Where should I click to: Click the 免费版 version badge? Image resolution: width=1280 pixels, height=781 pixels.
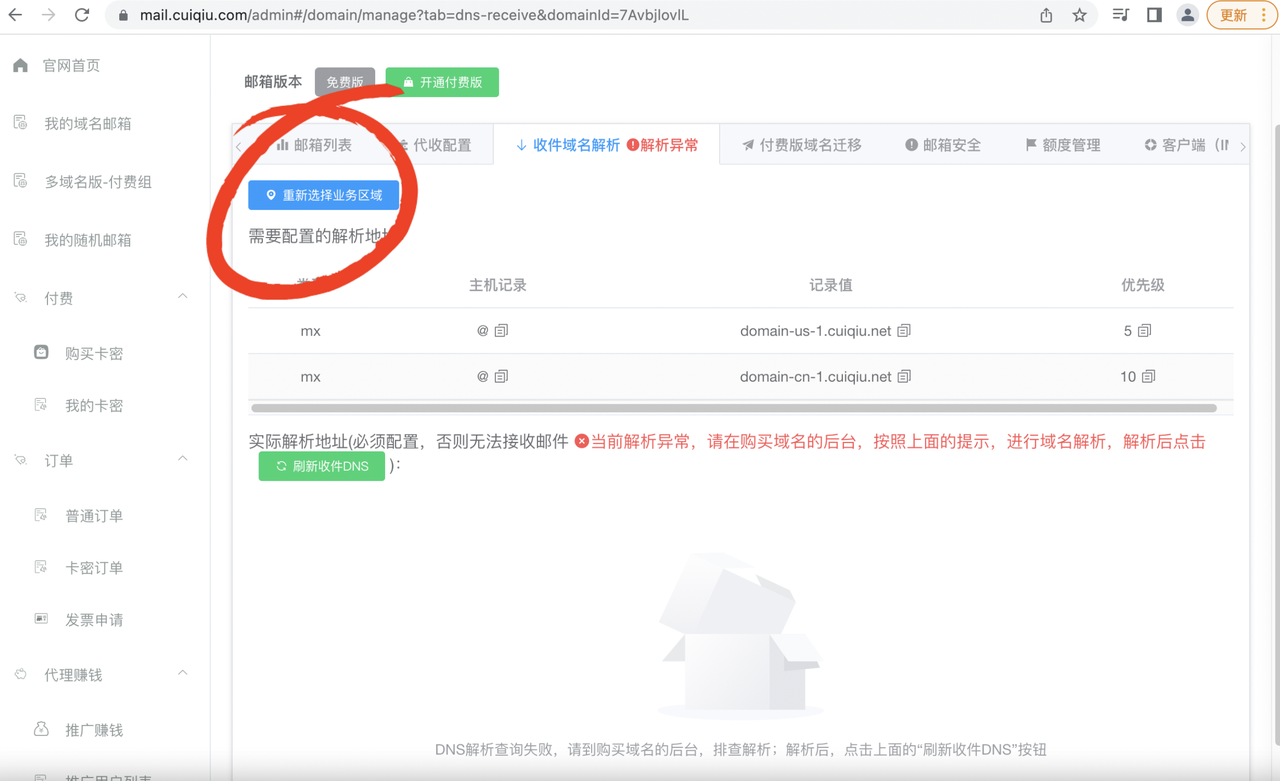(x=345, y=82)
